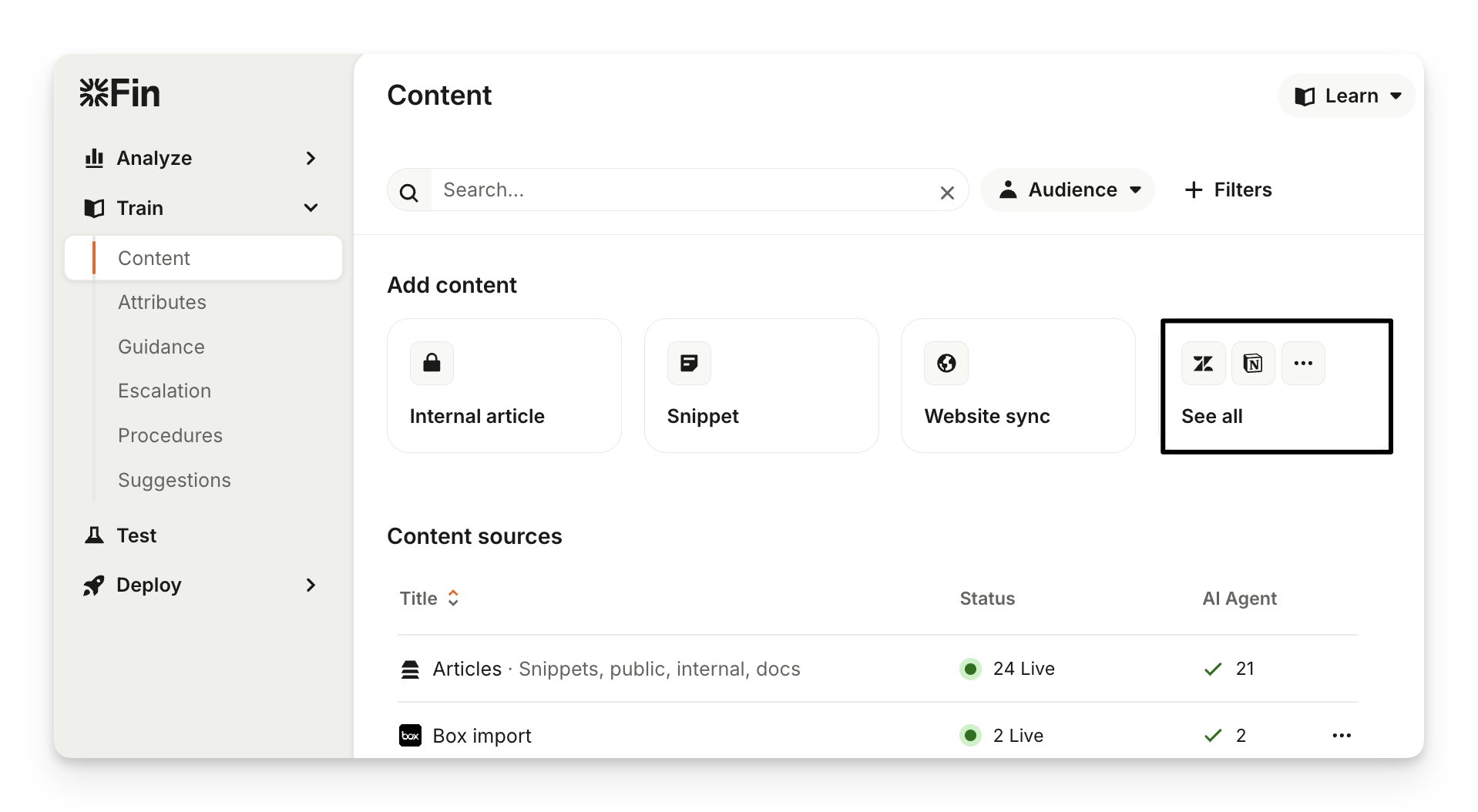This screenshot has height=812, width=1478.
Task: Click the lock icon on Internal article
Action: tap(432, 364)
